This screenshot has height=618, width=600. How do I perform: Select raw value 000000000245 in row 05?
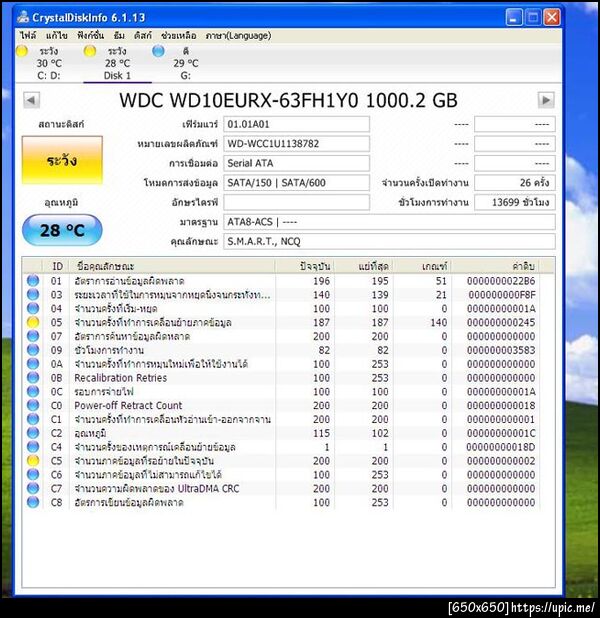click(501, 322)
